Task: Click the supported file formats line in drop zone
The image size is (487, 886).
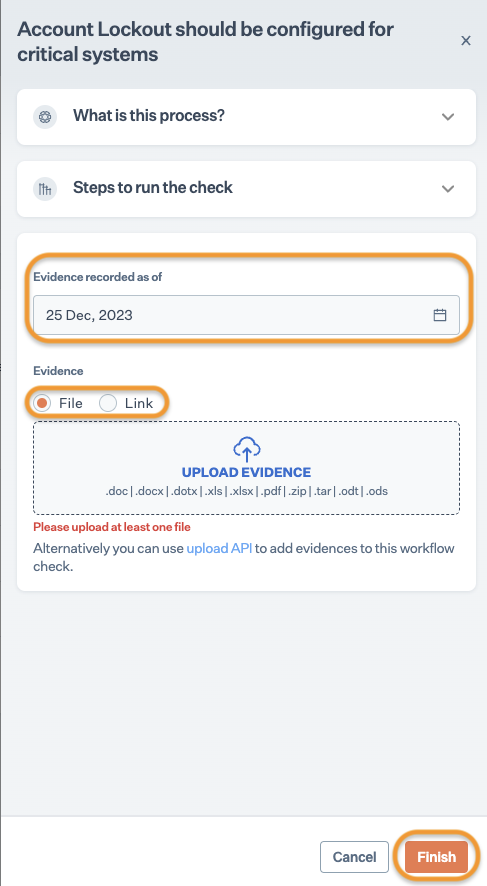Action: point(246,491)
